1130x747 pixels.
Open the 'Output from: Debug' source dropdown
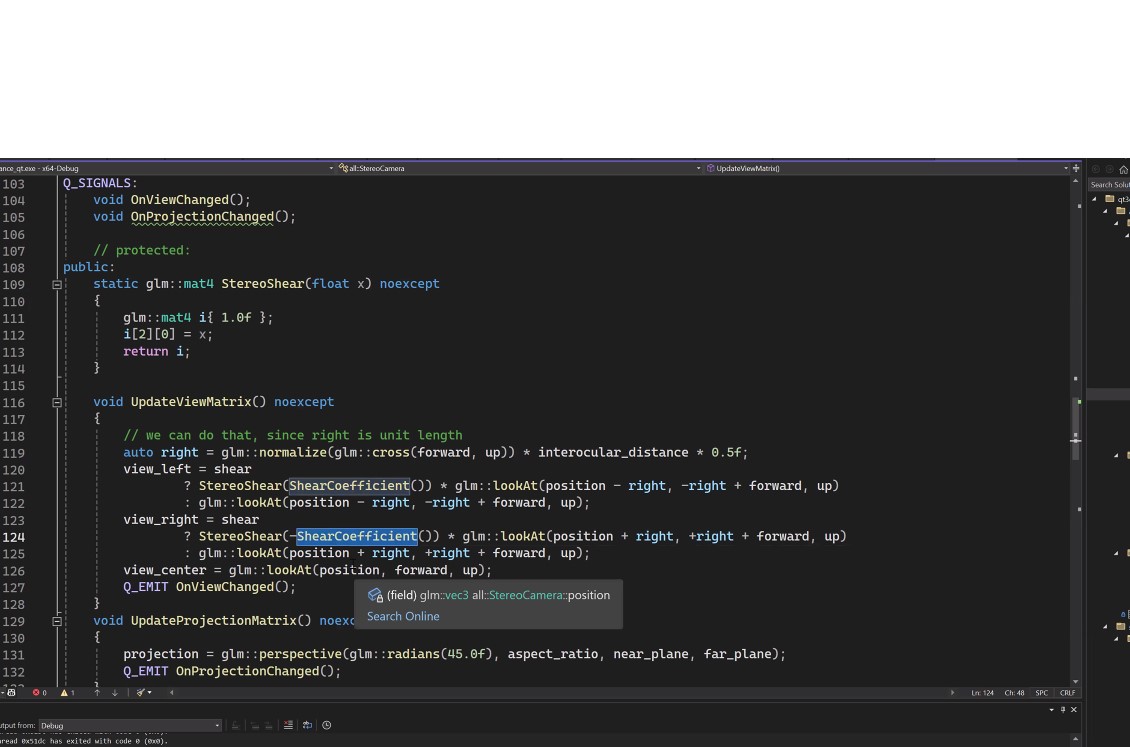(217, 725)
